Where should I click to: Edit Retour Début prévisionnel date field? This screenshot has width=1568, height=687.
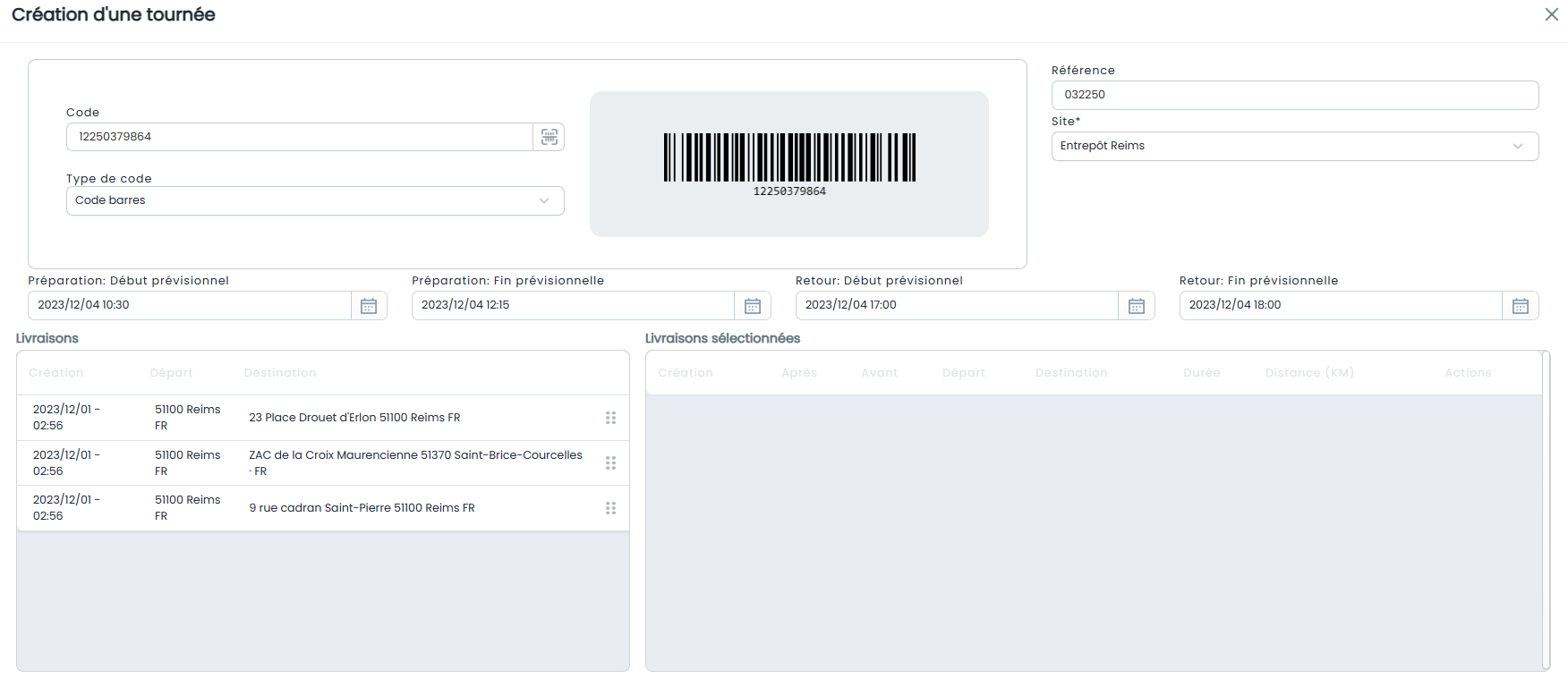click(958, 305)
